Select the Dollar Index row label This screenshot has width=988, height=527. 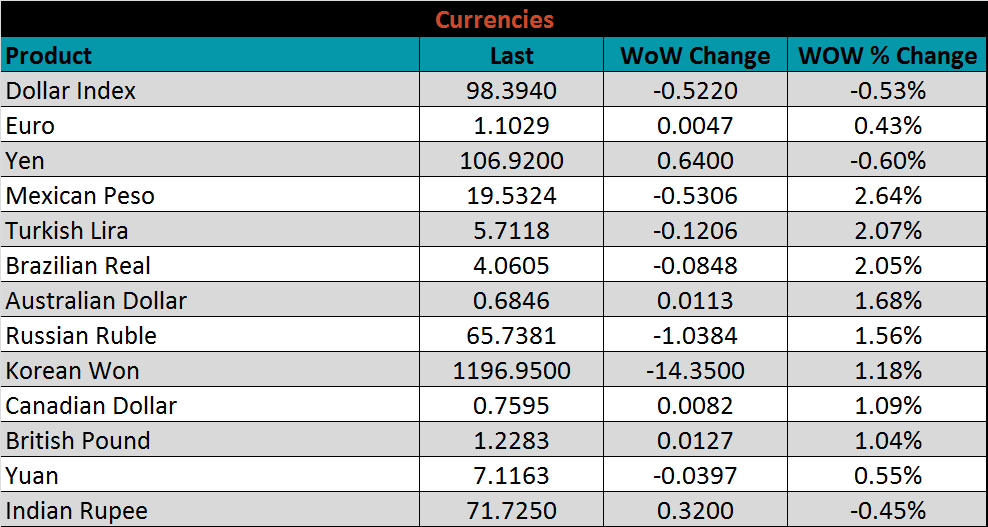pos(71,91)
